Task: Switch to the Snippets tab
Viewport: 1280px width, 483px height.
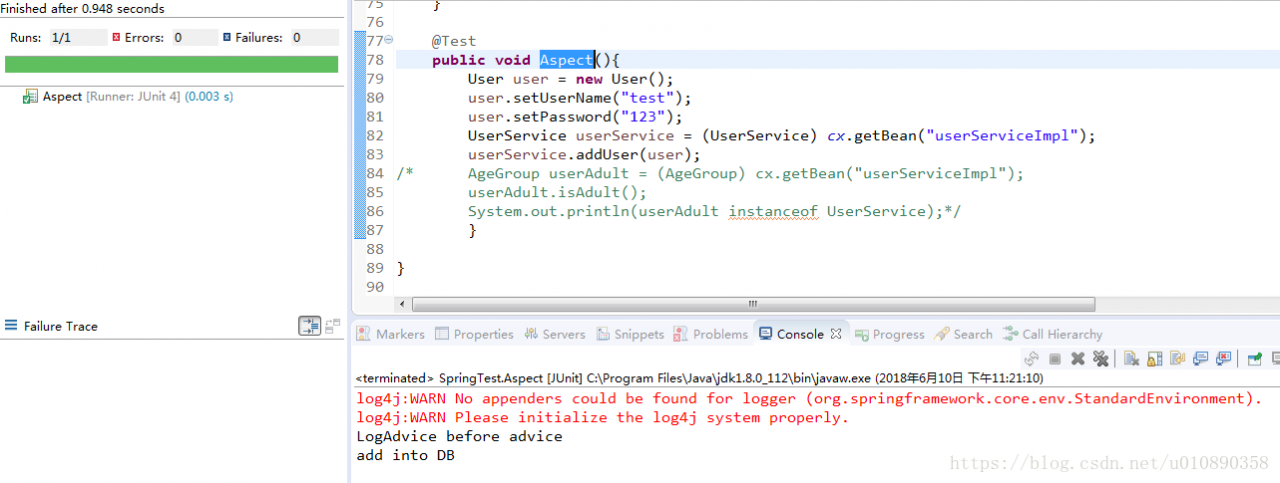Action: [x=631, y=334]
